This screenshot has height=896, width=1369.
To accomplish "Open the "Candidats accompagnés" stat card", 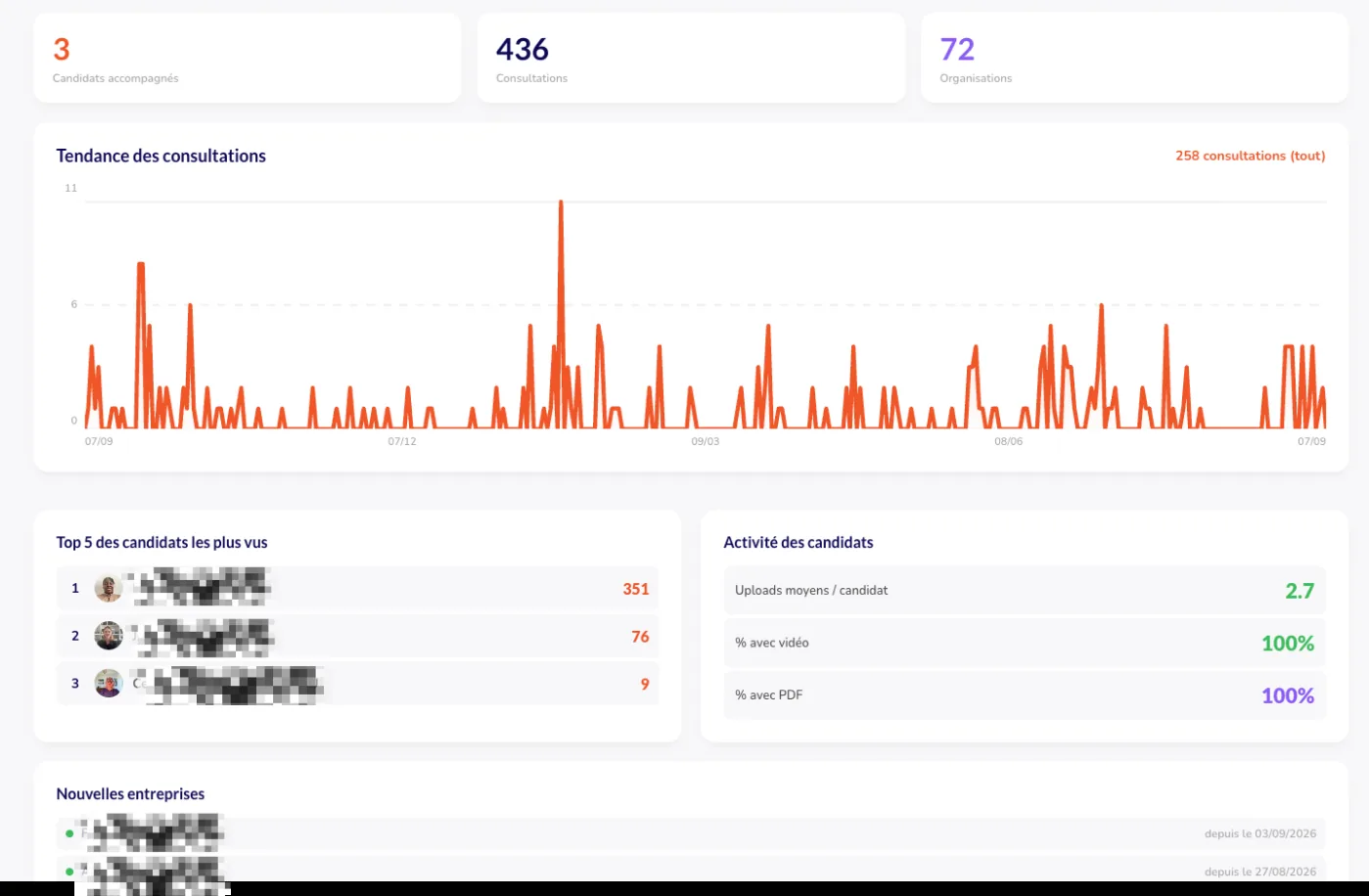I will (248, 58).
